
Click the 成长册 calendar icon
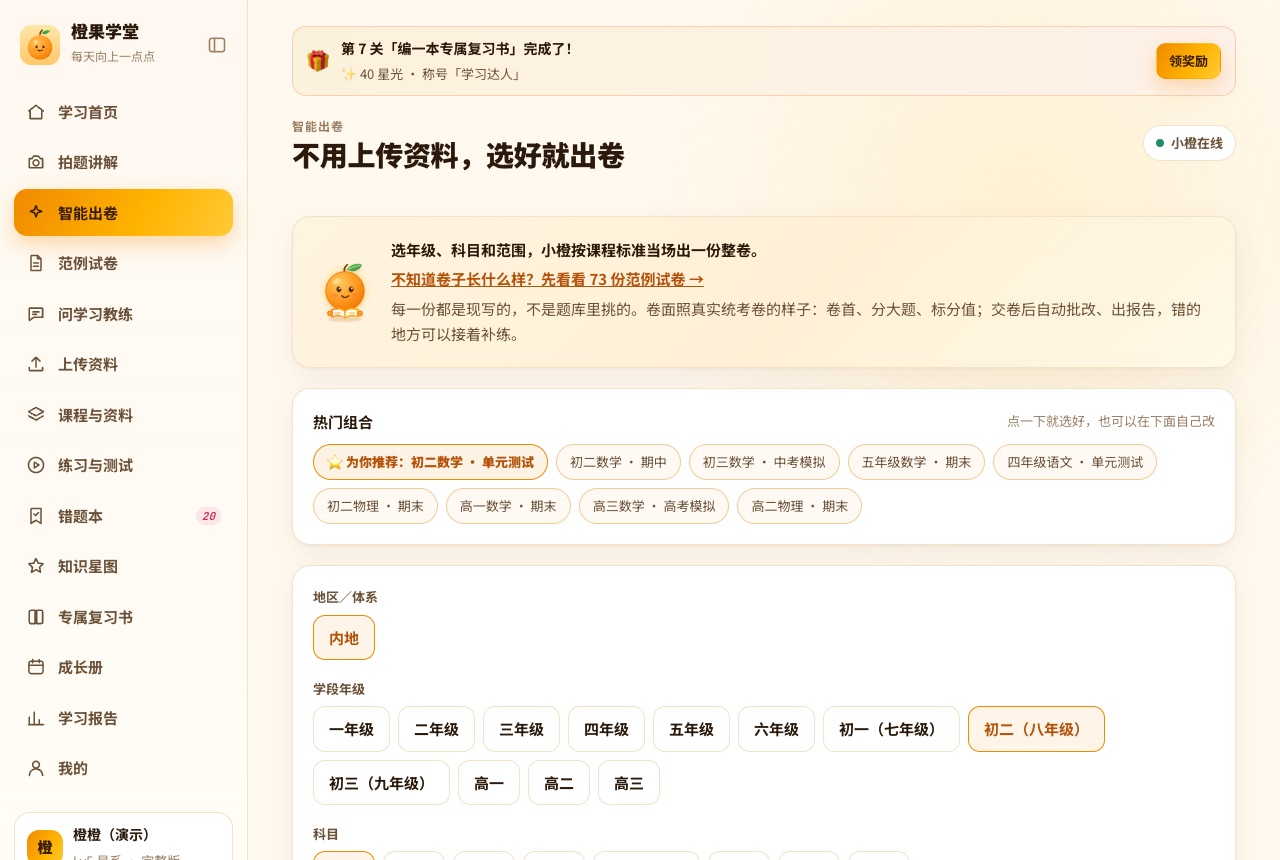point(36,667)
